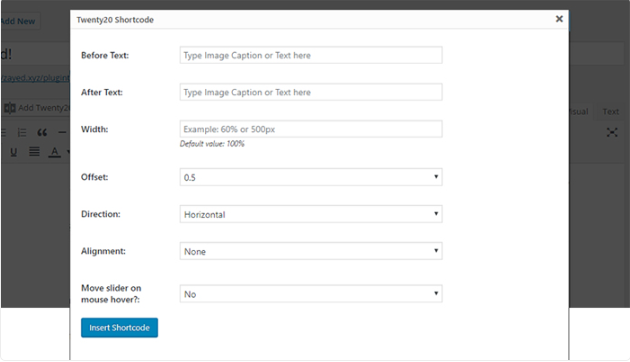Click the 'Twenty20 Shortcode' dialog title
Viewport: 630px width, 362px height.
[x=115, y=20]
